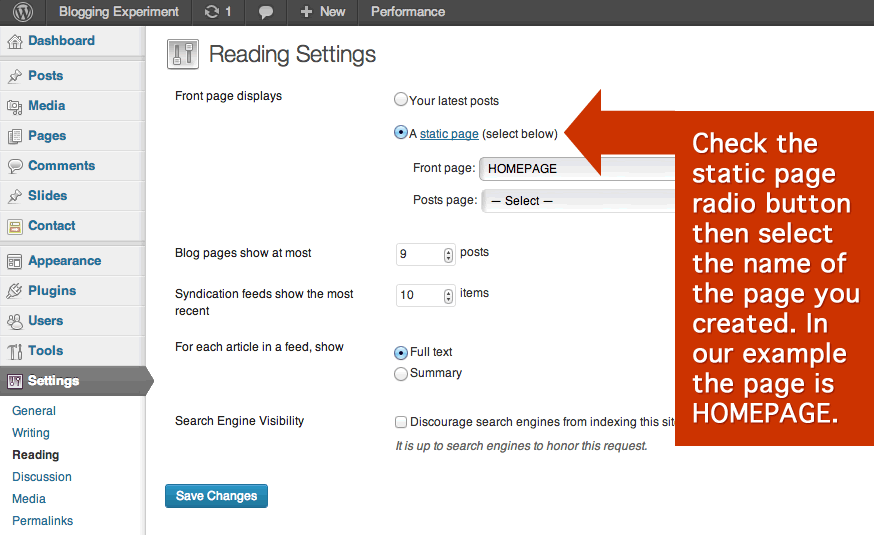Click the Users people icon
The width and height of the screenshot is (874, 535).
(x=15, y=321)
